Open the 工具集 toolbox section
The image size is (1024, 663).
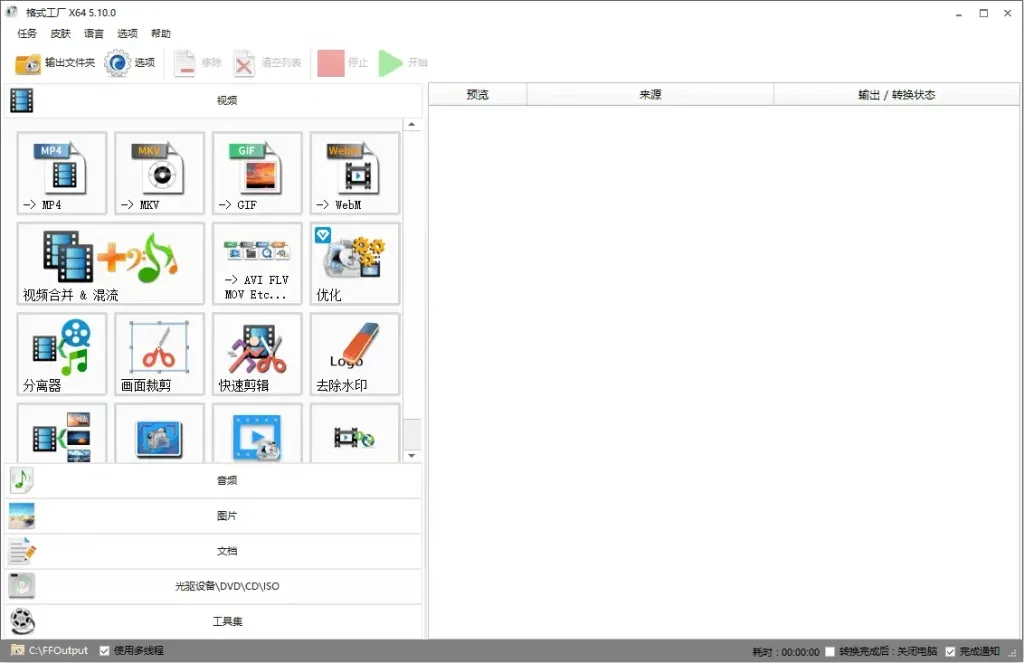(x=225, y=621)
